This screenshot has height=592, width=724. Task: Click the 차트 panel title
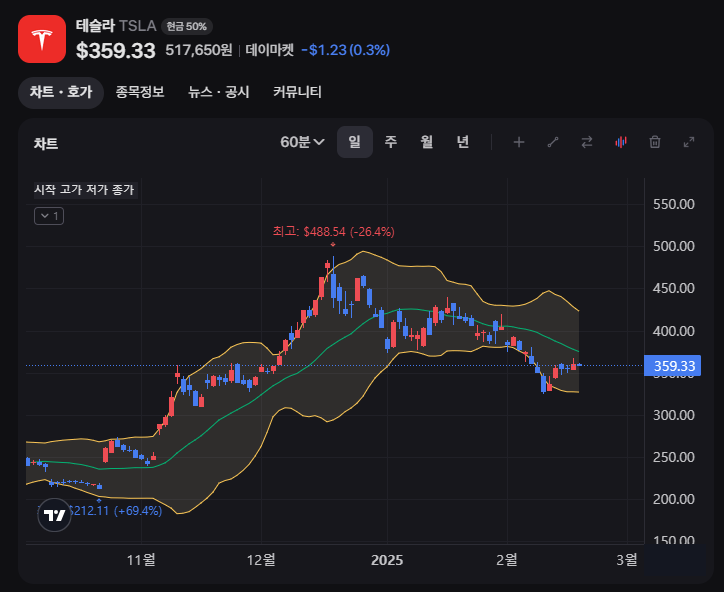point(46,144)
